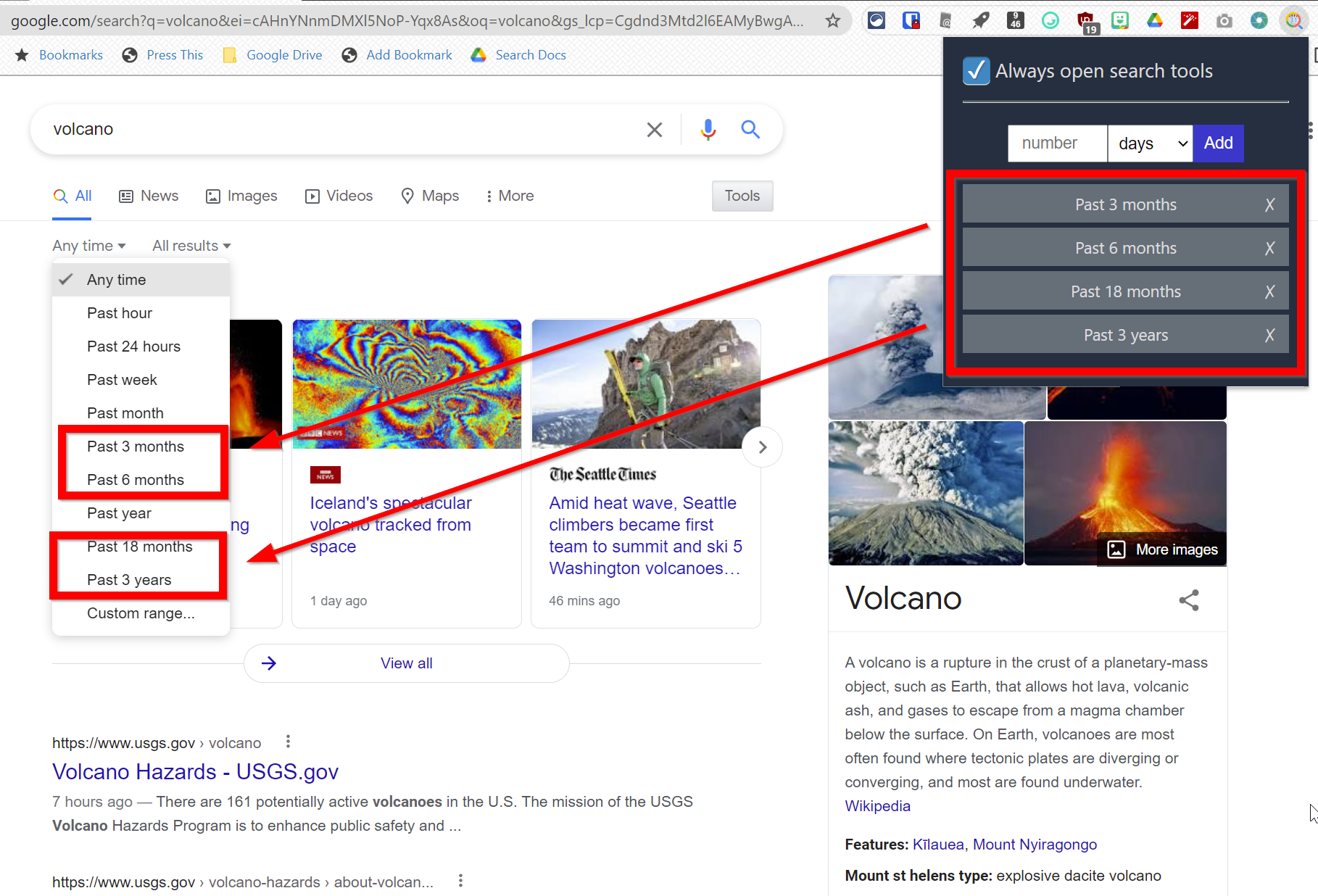
Task: Open the Bitmoji extension
Action: click(x=1120, y=20)
